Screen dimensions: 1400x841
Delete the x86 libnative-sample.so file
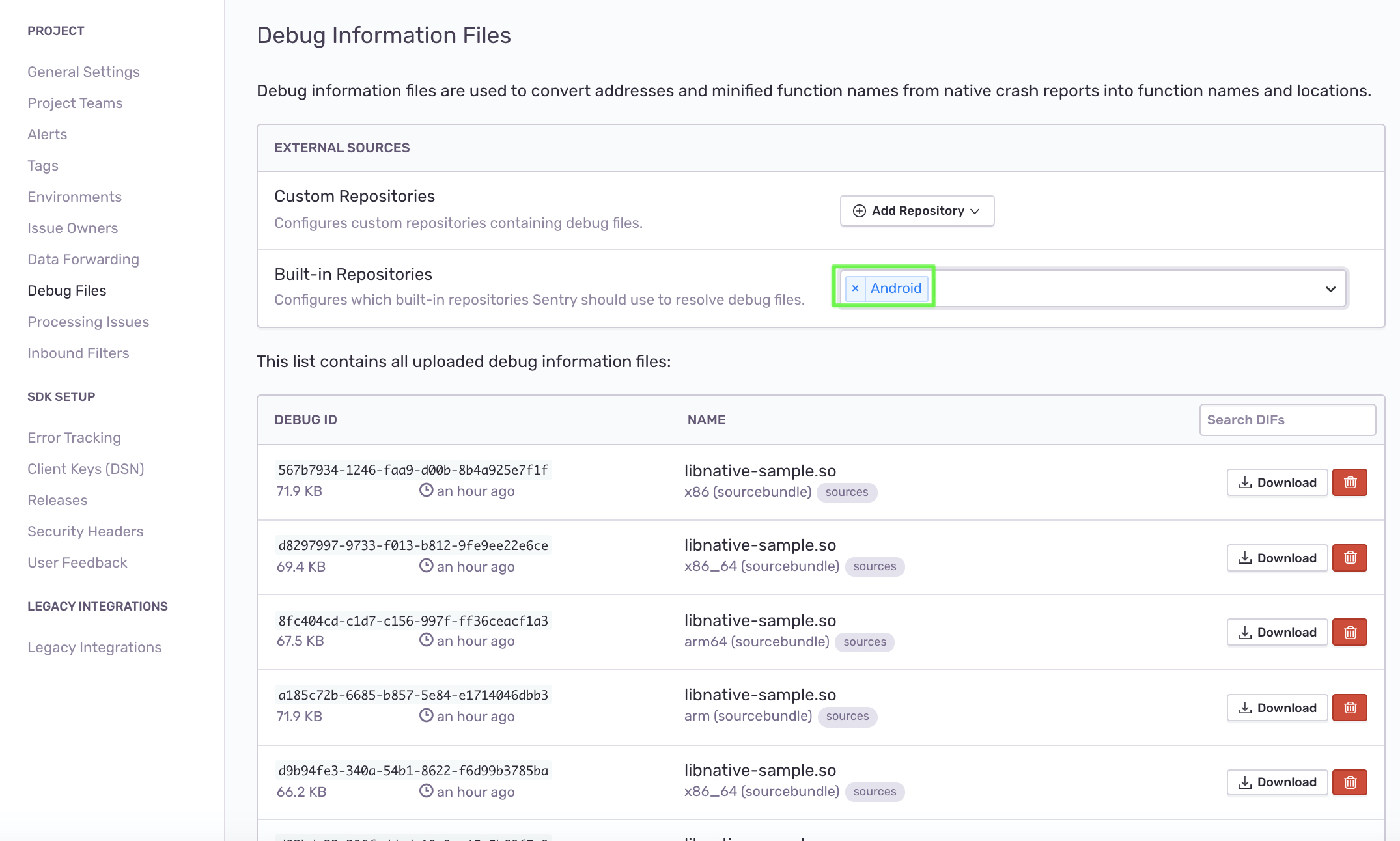point(1349,482)
